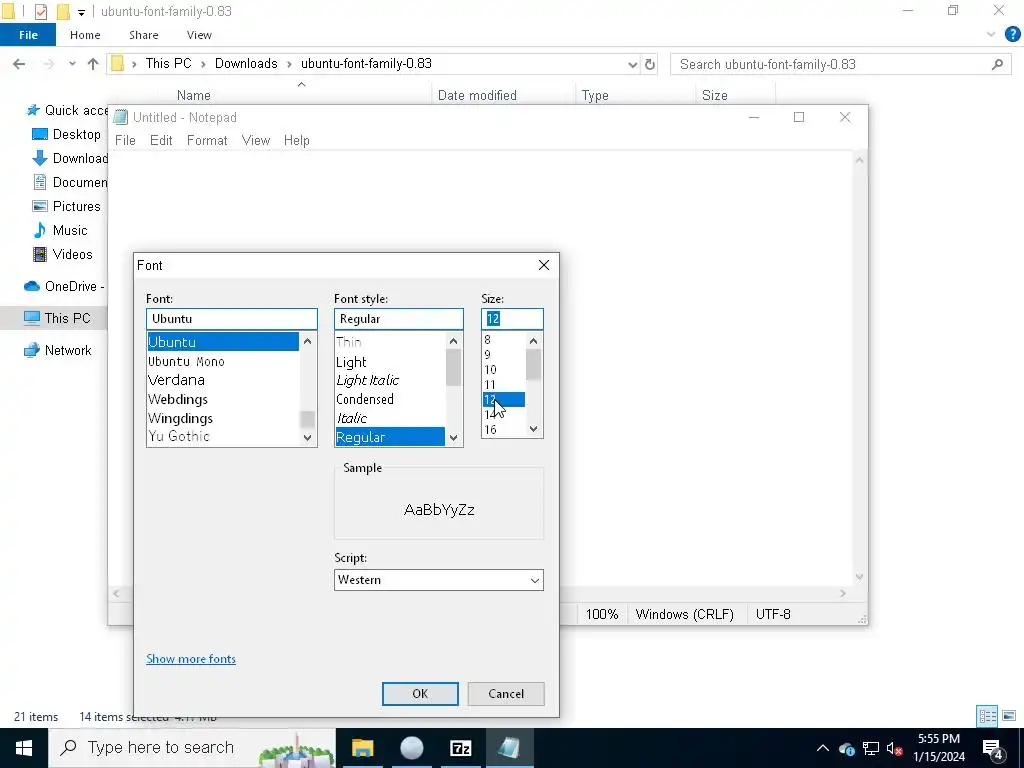Open File Explorer from the taskbar

click(362, 748)
